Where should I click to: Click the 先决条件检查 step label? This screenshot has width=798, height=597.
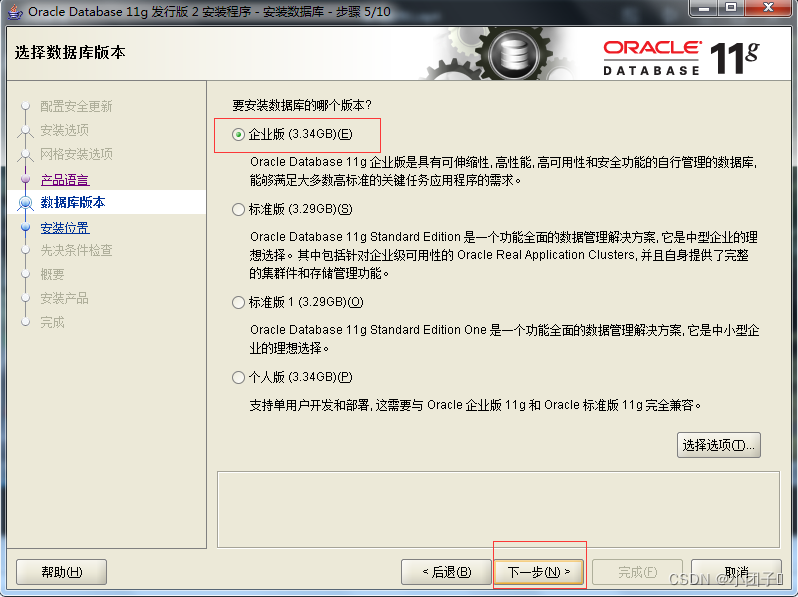76,250
